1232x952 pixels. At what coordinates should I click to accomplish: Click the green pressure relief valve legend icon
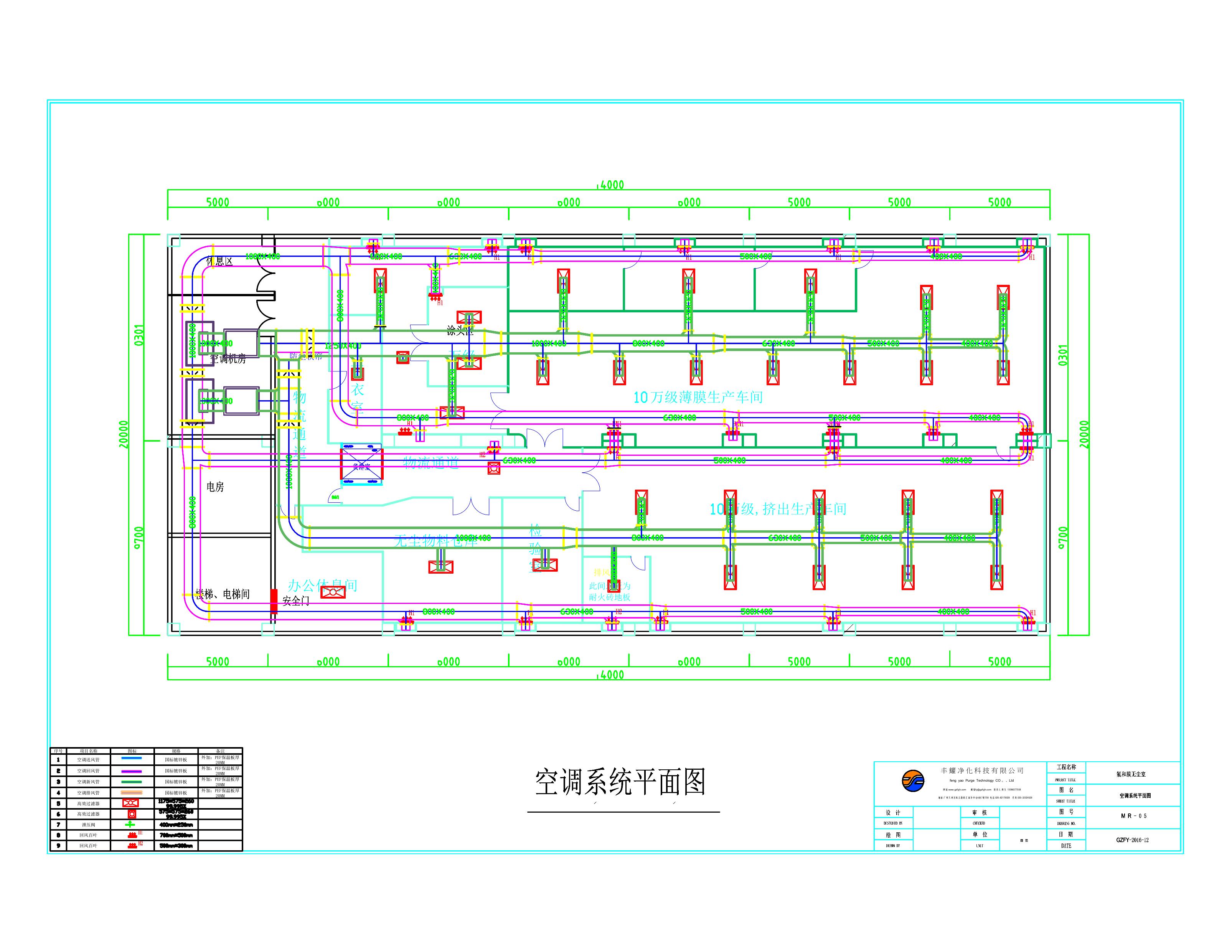(x=130, y=825)
